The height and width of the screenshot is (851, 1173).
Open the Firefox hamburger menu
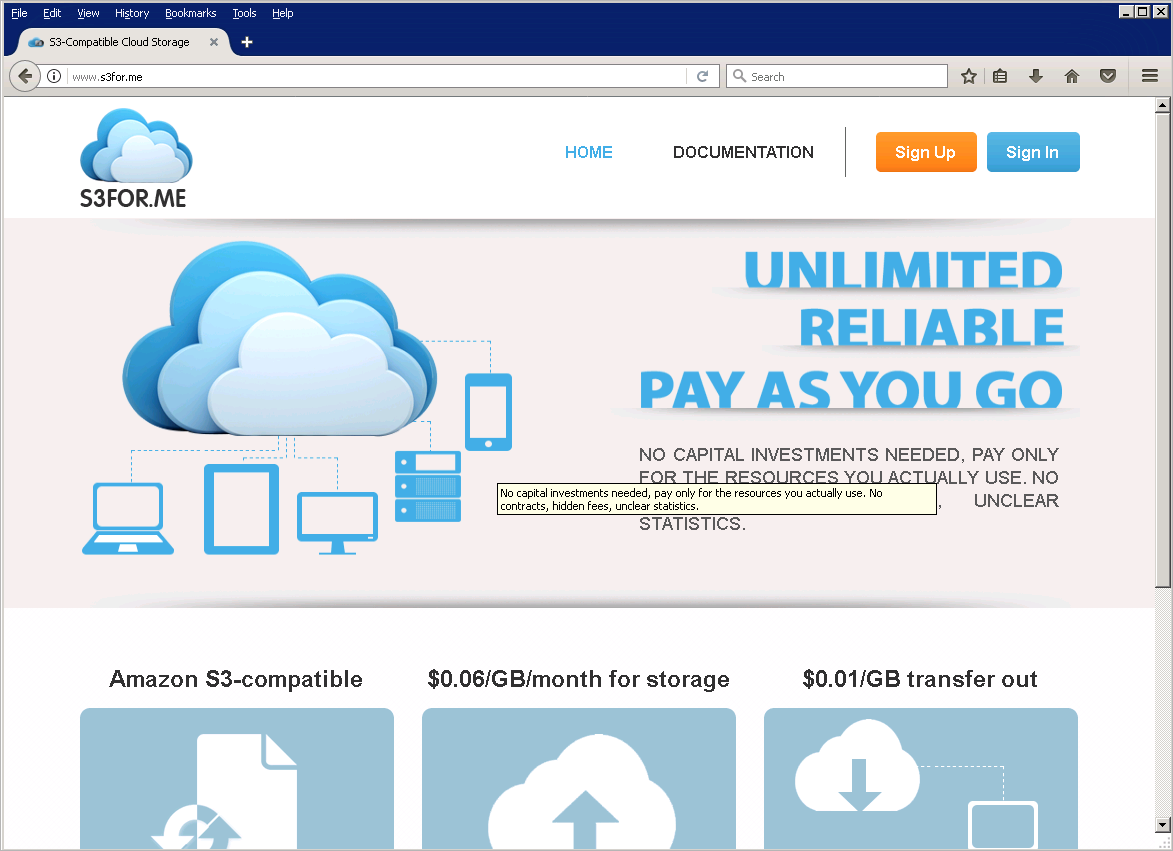click(x=1150, y=76)
